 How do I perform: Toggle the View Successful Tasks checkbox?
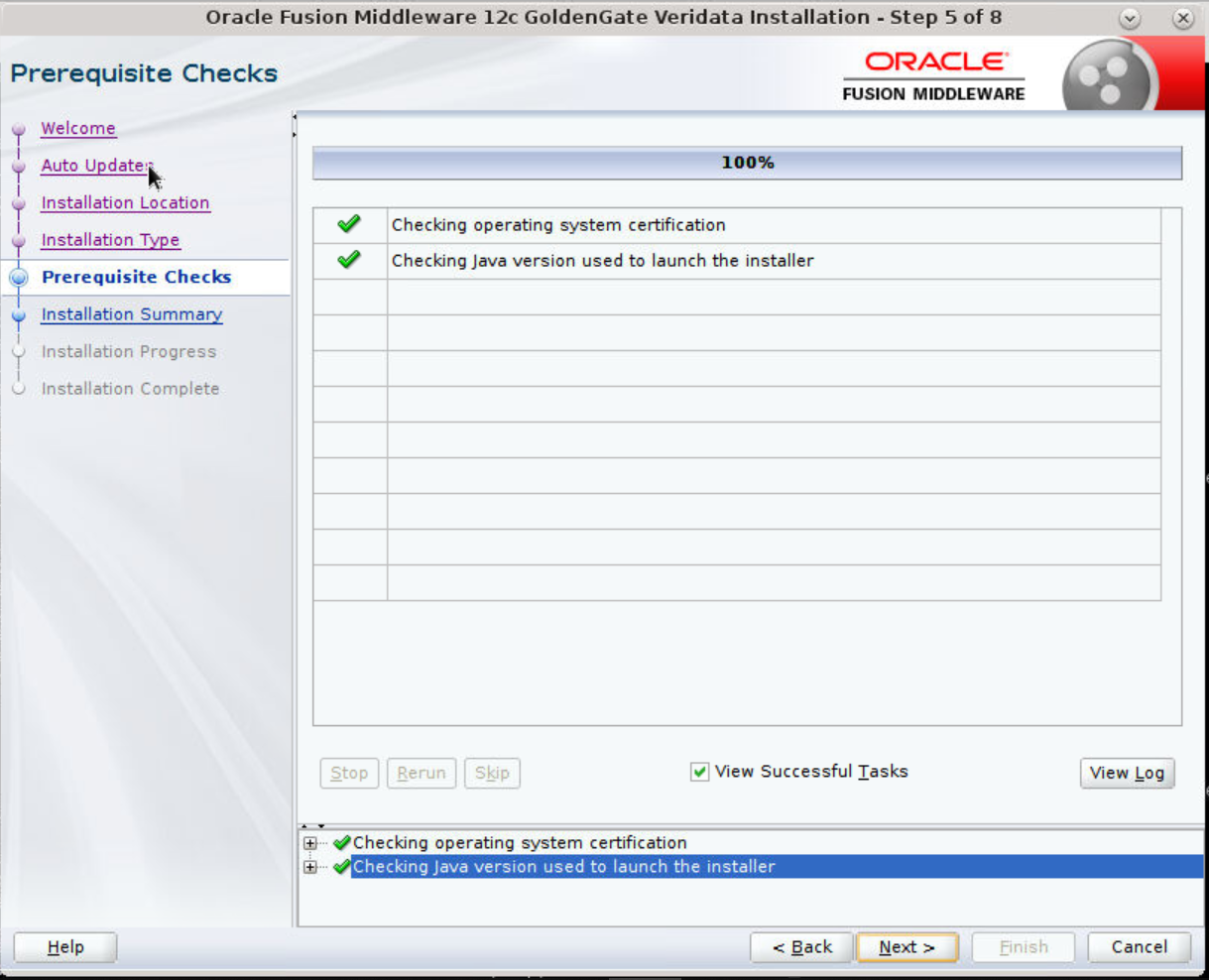coord(699,772)
